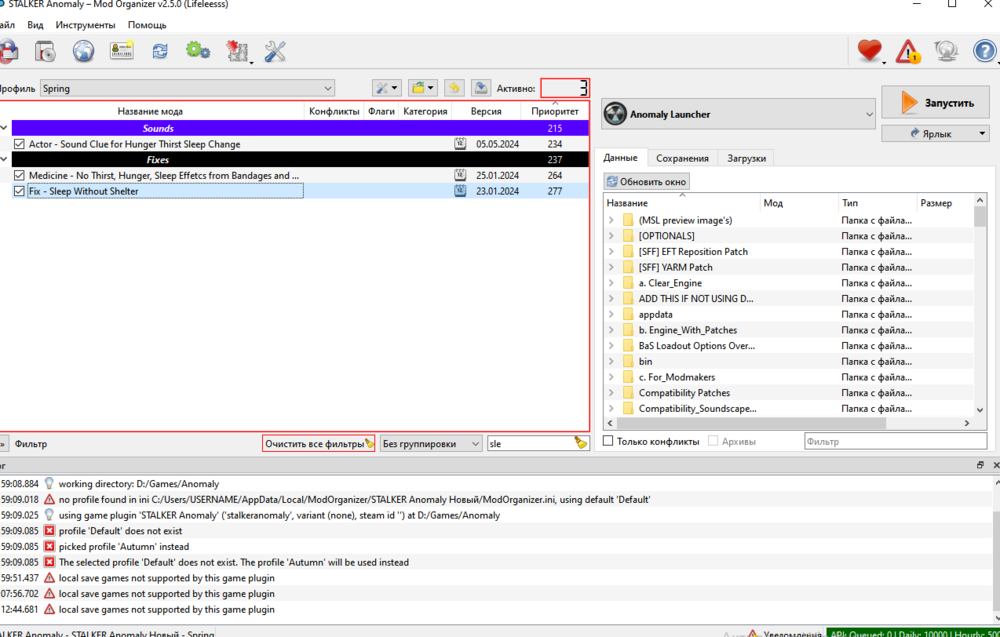The height and width of the screenshot is (637, 1000).
Task: Open the Nexus website globe icon
Action: [83, 51]
